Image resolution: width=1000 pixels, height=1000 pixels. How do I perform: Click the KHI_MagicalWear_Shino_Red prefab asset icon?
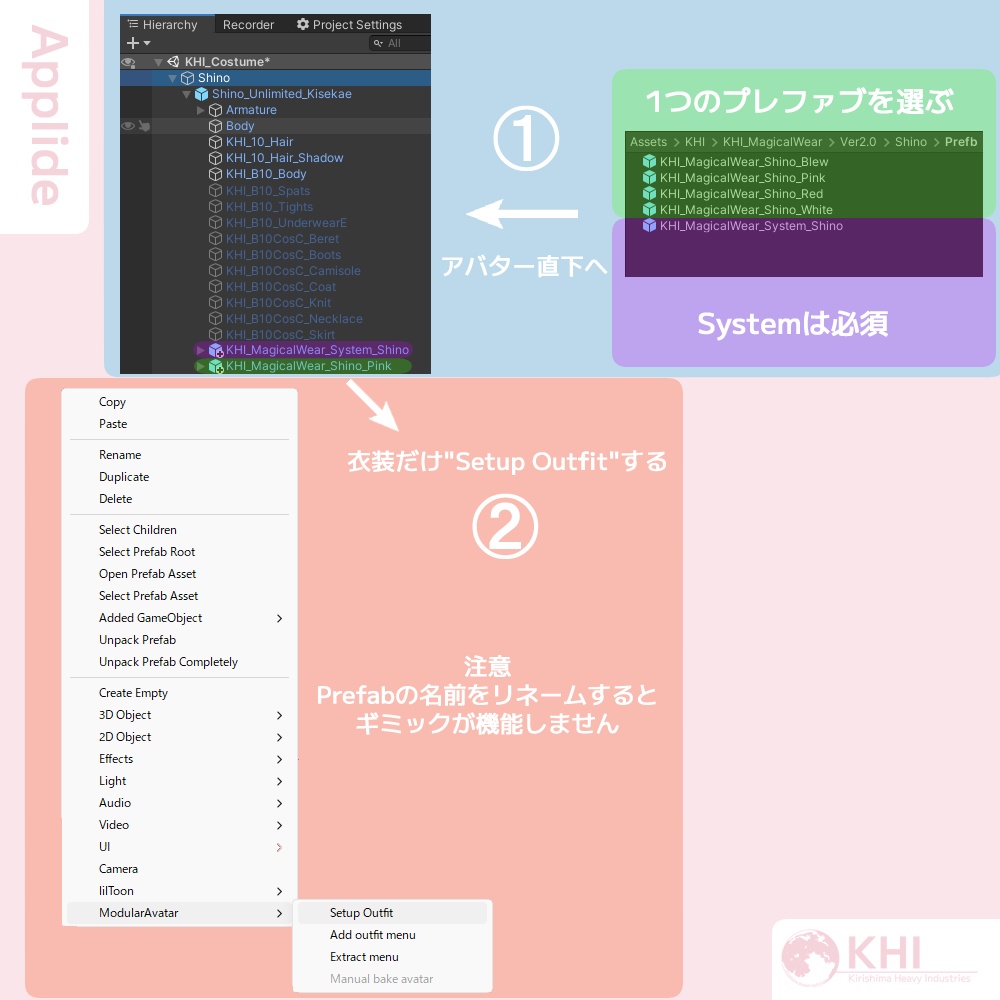point(649,193)
